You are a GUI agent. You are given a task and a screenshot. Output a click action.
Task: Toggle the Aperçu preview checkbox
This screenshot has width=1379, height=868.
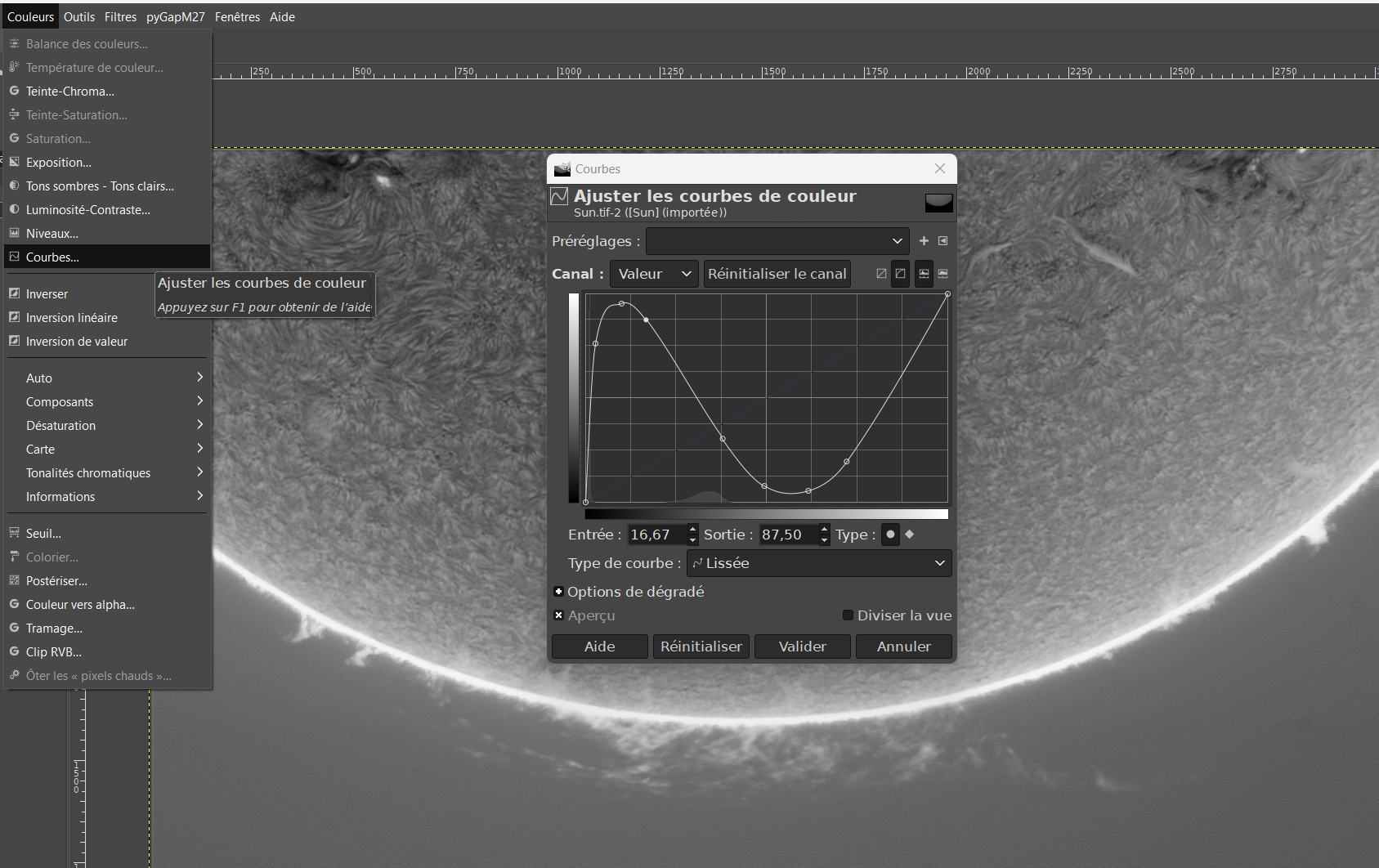click(559, 615)
